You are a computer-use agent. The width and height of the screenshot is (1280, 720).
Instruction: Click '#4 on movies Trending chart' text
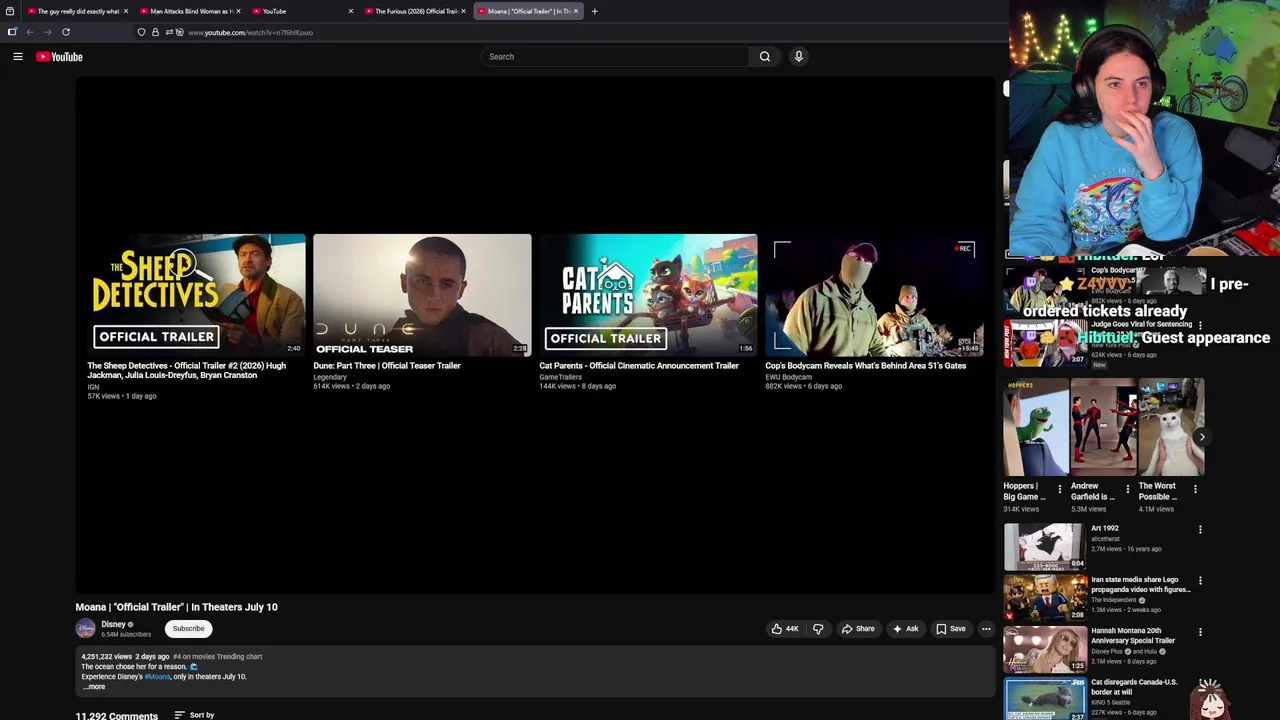click(218, 657)
